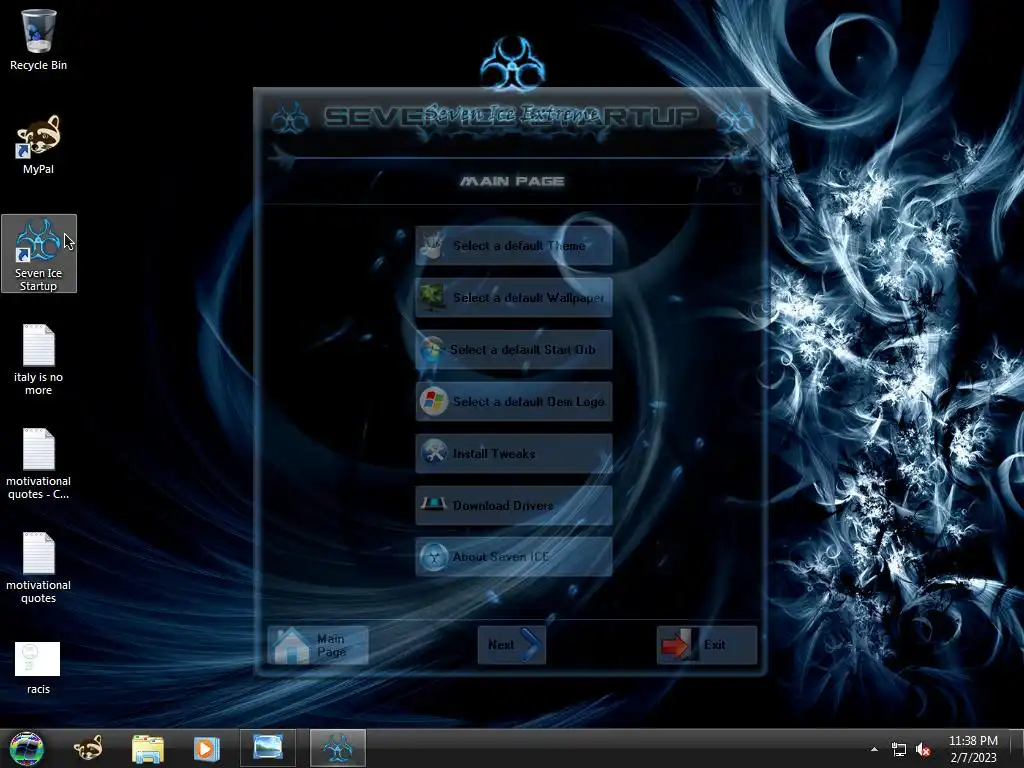Click the biohazard logo above the startup window
This screenshot has height=768, width=1024.
(x=513, y=63)
